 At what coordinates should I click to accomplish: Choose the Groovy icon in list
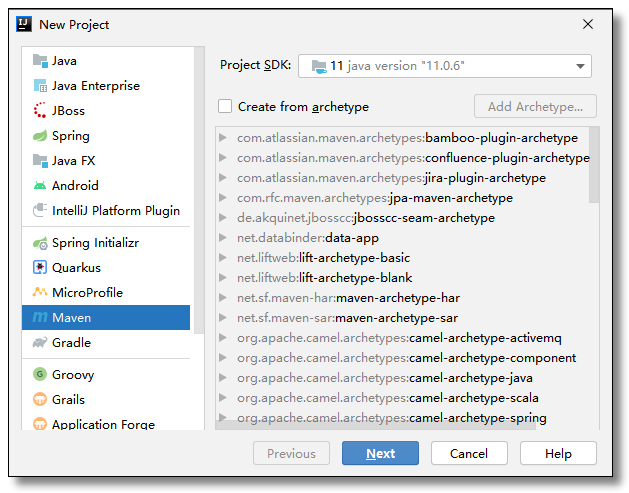pyautogui.click(x=40, y=375)
